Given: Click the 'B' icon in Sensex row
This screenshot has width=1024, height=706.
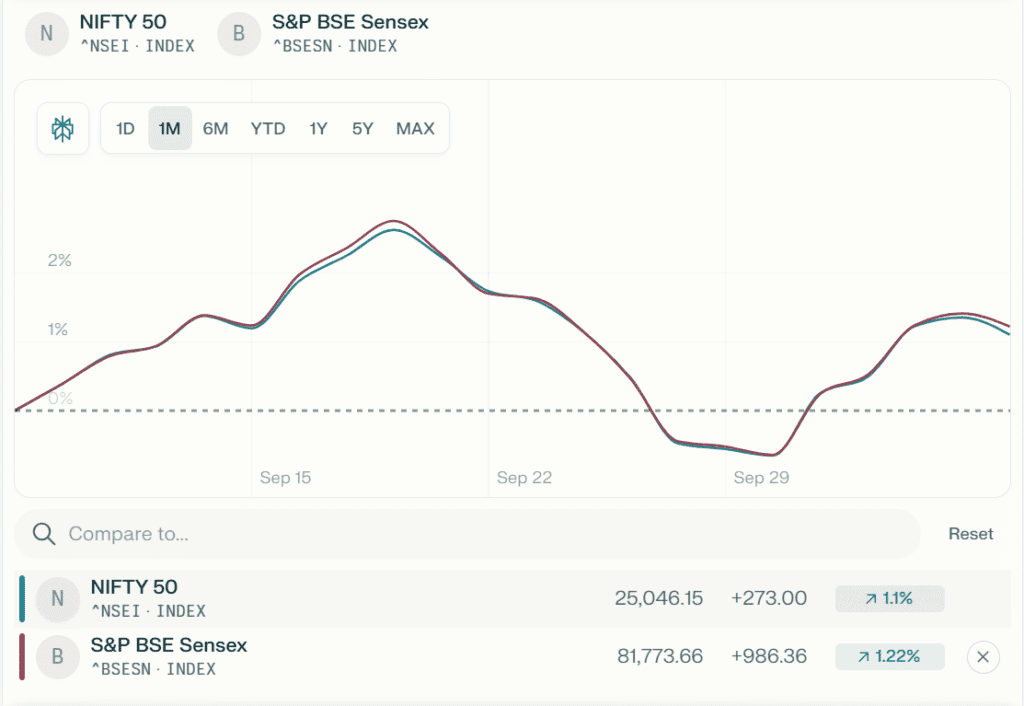Looking at the screenshot, I should click(x=57, y=657).
